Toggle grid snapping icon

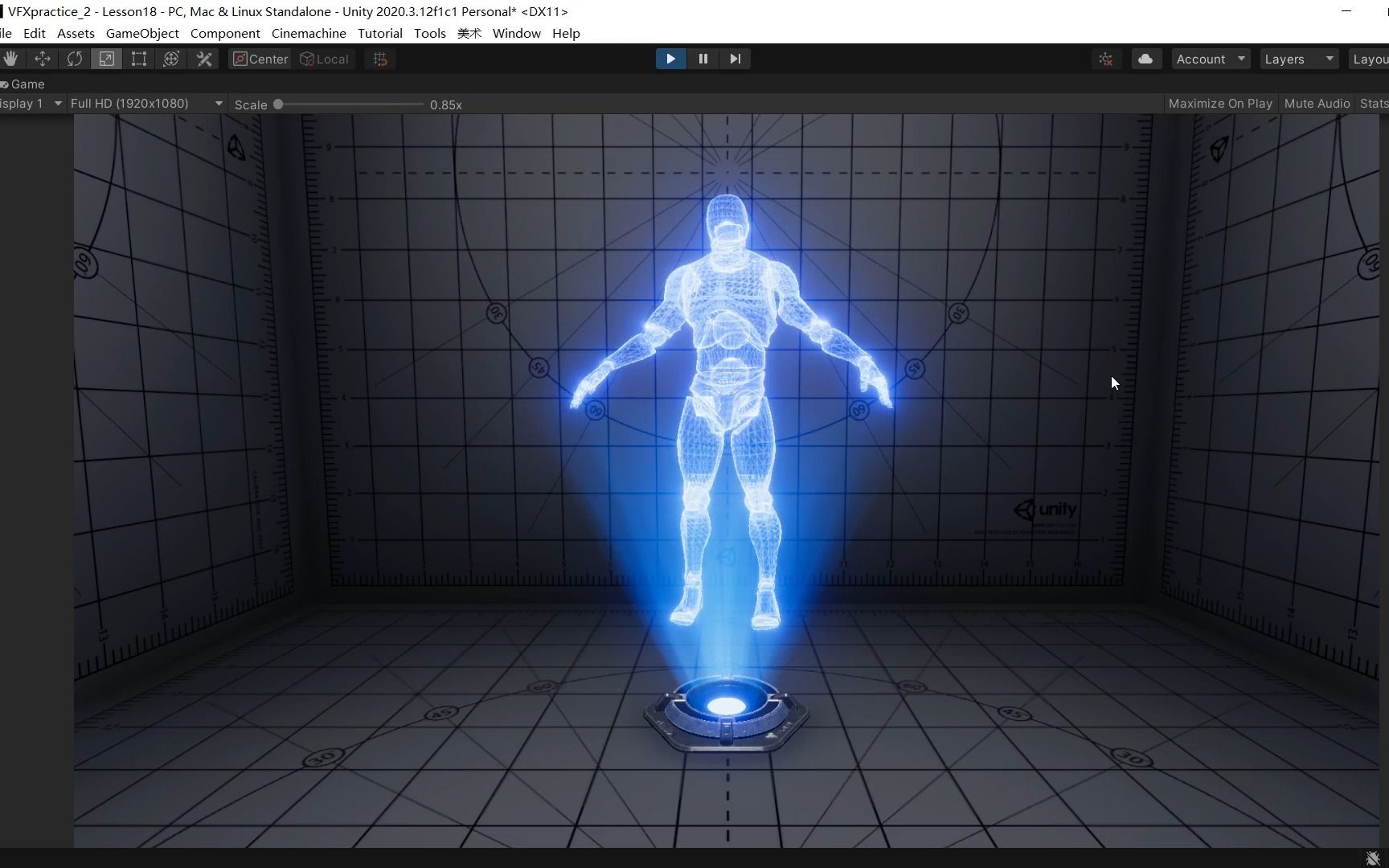pyautogui.click(x=380, y=59)
